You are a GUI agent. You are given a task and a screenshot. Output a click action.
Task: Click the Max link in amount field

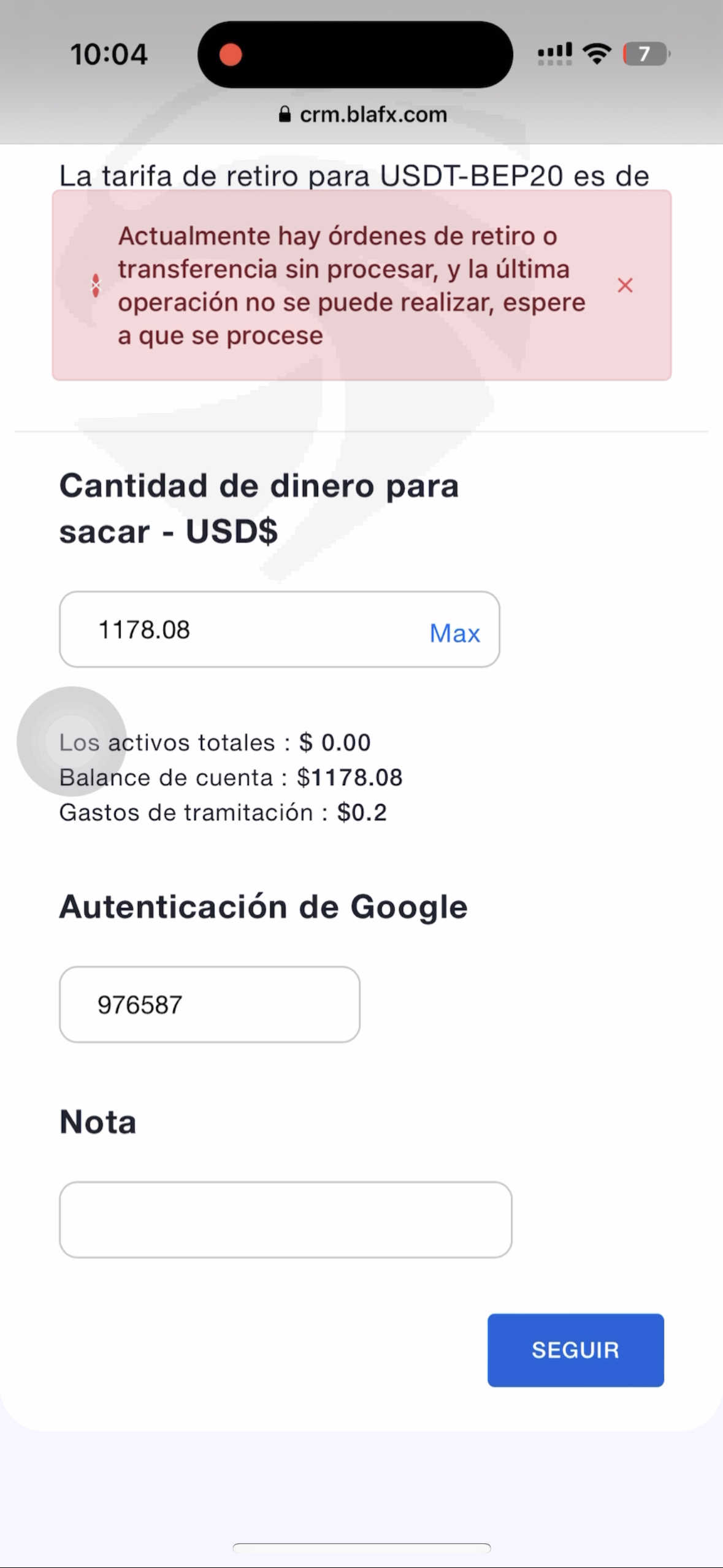pyautogui.click(x=454, y=633)
